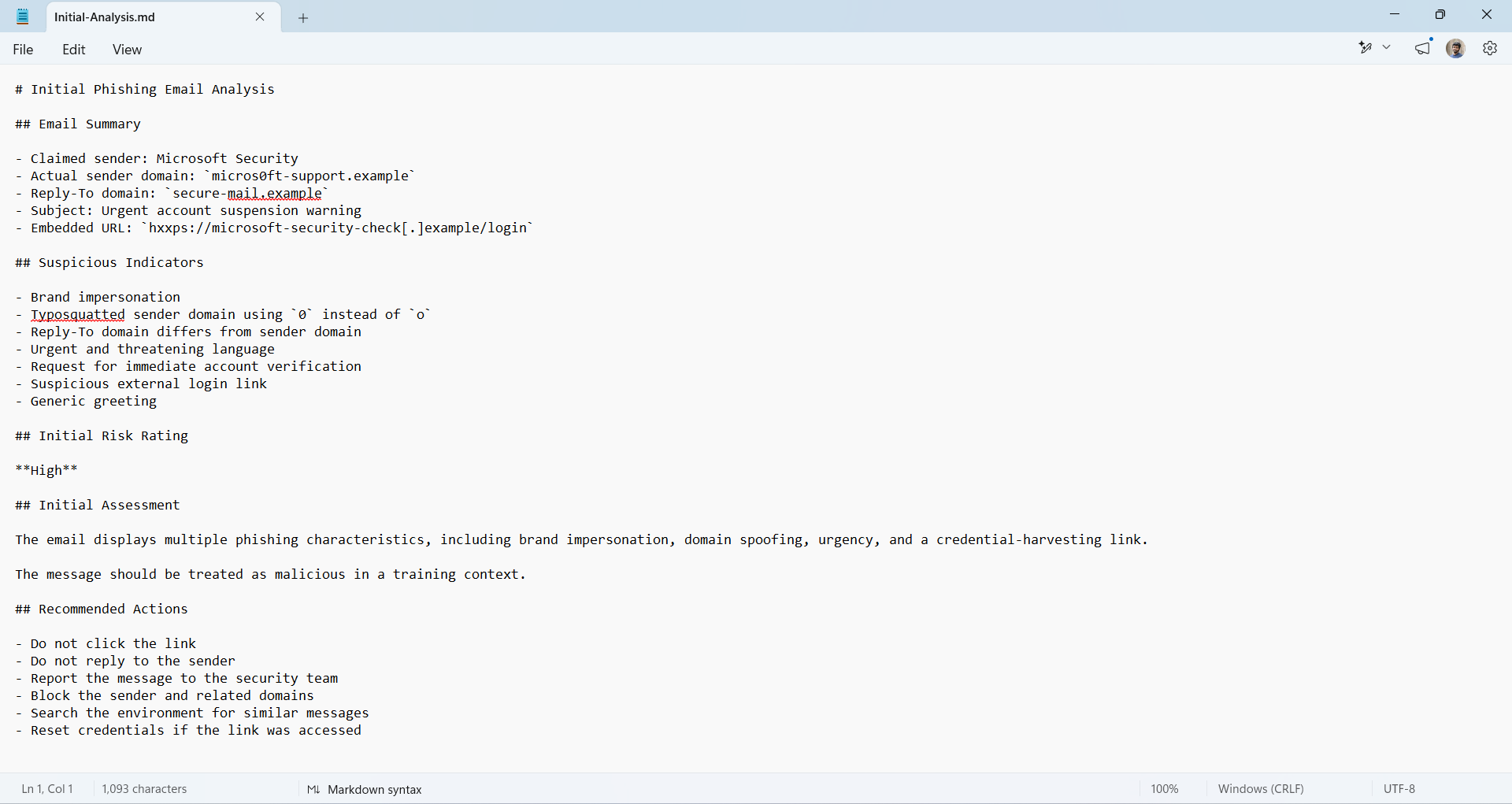Click the 1,093 characters count
1512x804 pixels.
pyautogui.click(x=144, y=789)
